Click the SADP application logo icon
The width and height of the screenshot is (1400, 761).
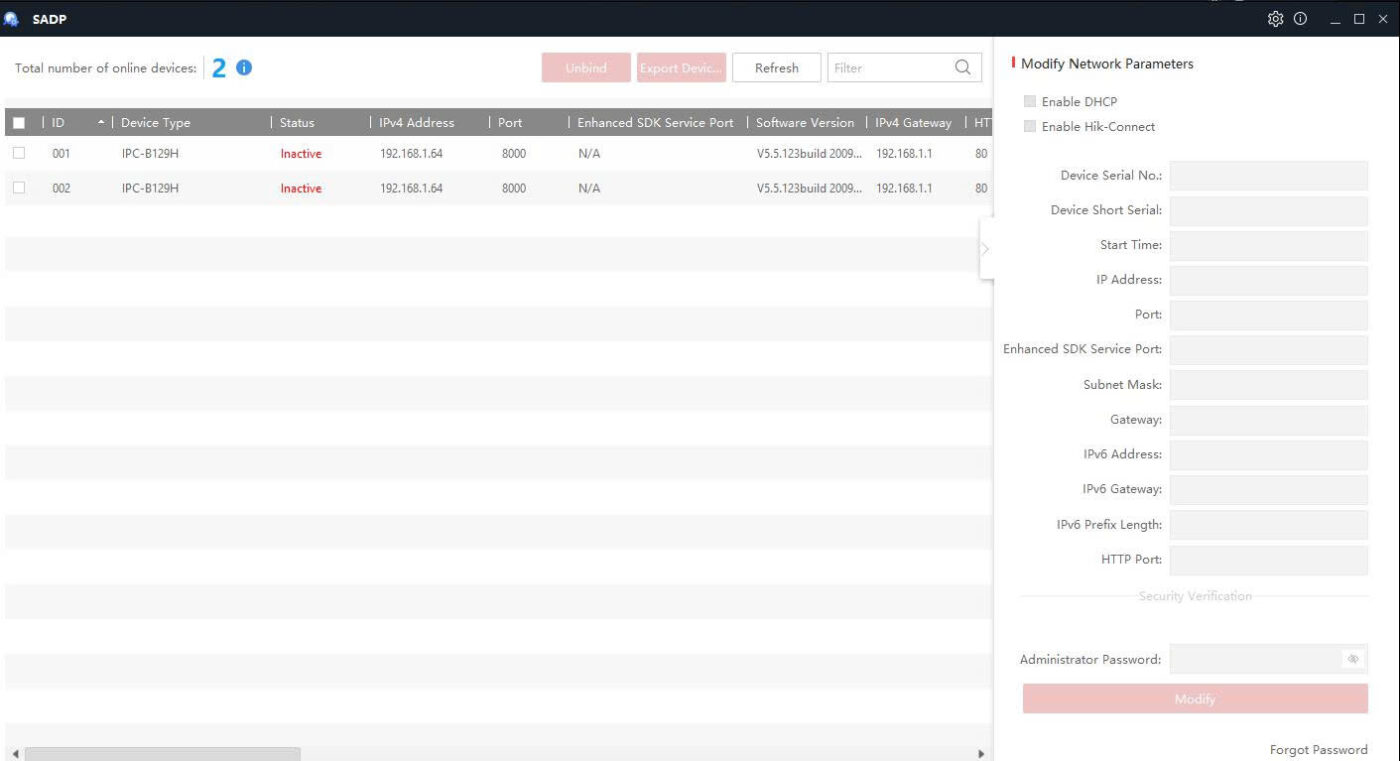pyautogui.click(x=14, y=19)
